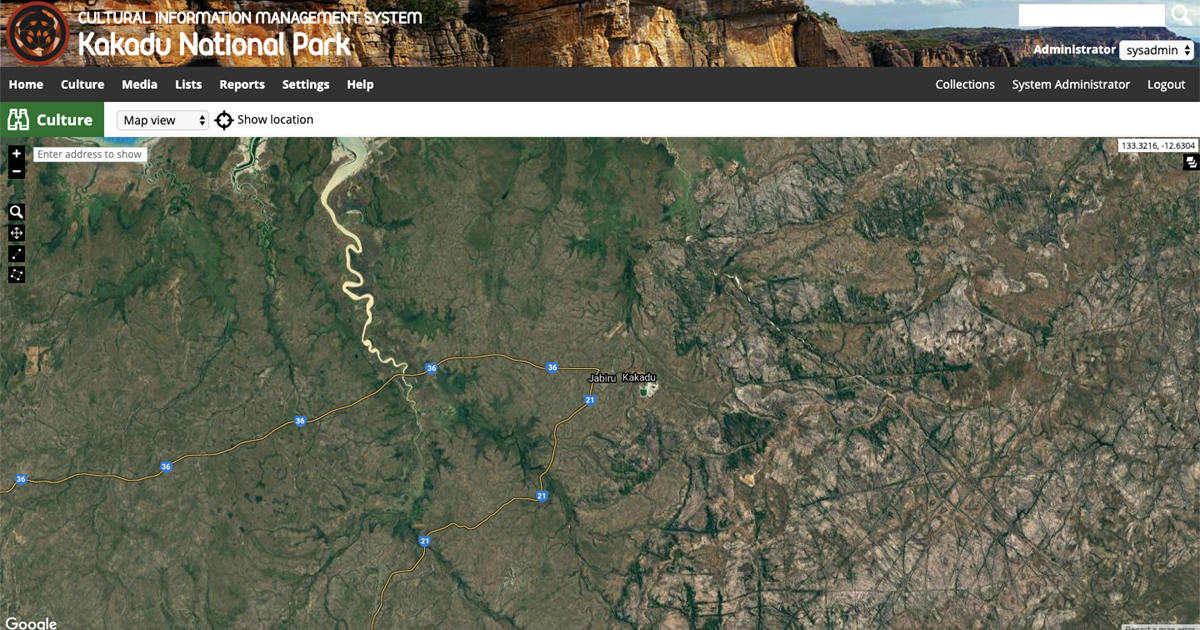Open the sysadmin role dropdown
This screenshot has height=630, width=1200.
pos(1157,50)
